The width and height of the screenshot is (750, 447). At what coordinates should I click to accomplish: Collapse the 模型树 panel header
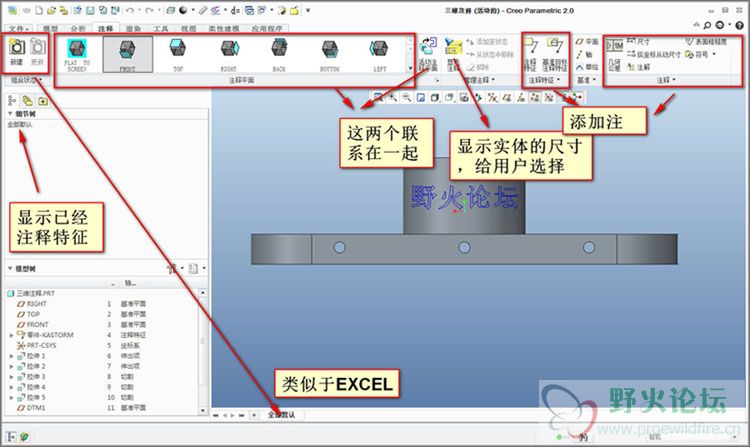coord(10,269)
